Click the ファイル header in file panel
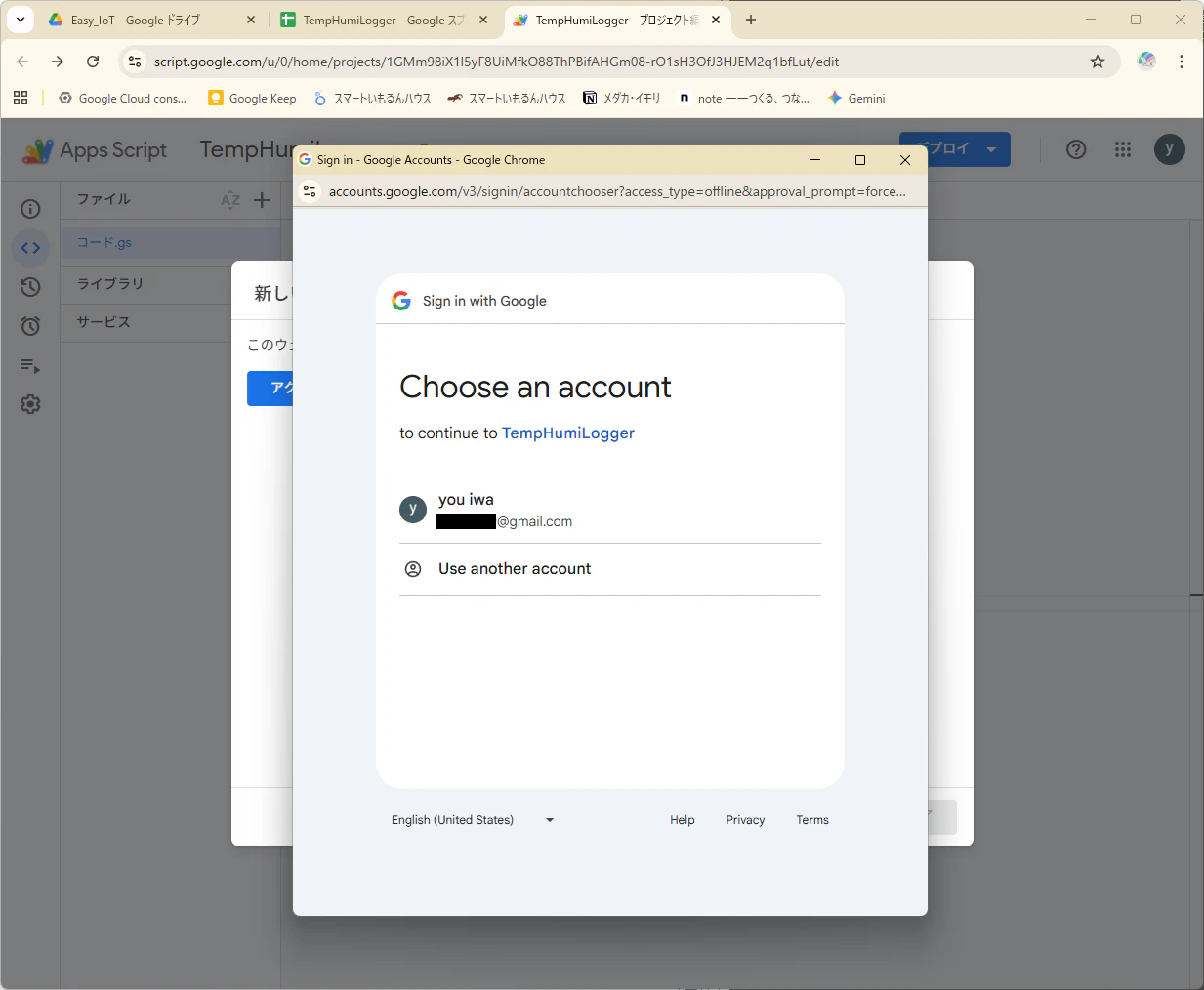 click(x=104, y=199)
